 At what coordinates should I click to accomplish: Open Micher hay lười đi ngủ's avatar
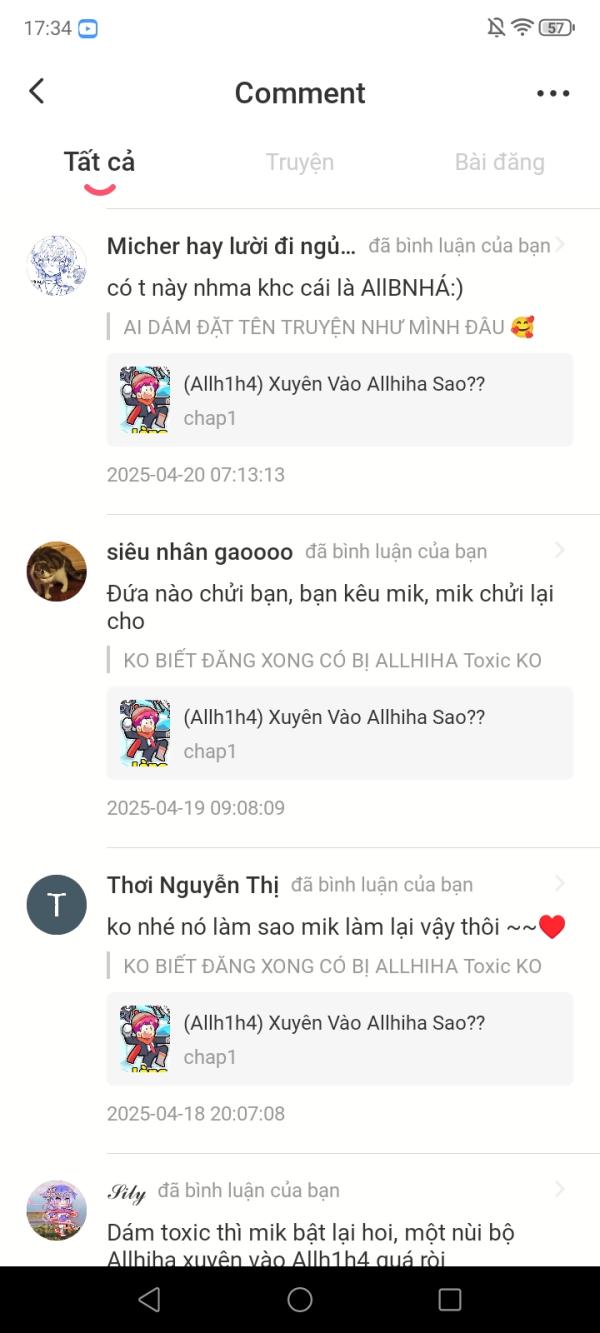pyautogui.click(x=56, y=266)
